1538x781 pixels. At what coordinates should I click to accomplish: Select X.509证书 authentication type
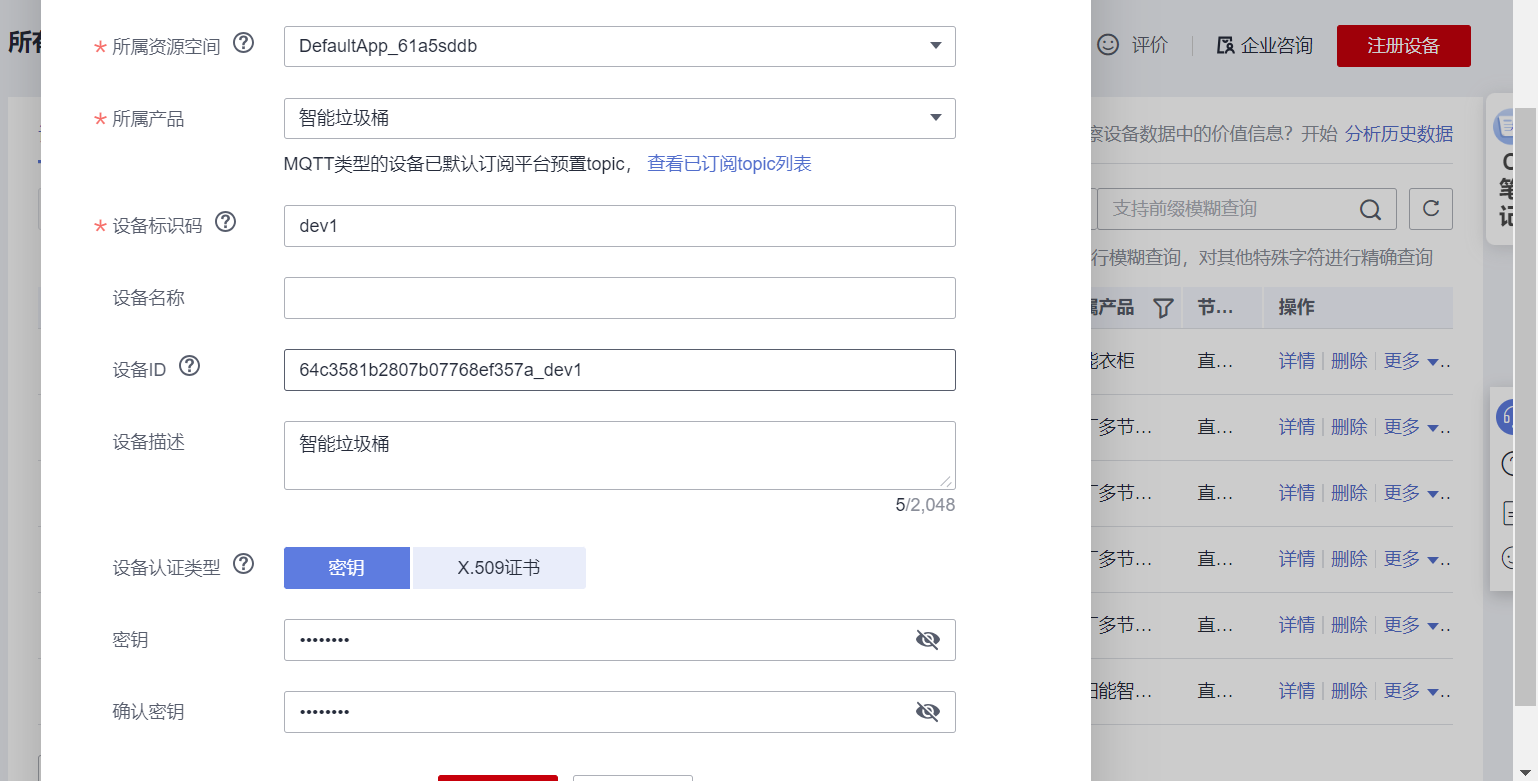499,568
